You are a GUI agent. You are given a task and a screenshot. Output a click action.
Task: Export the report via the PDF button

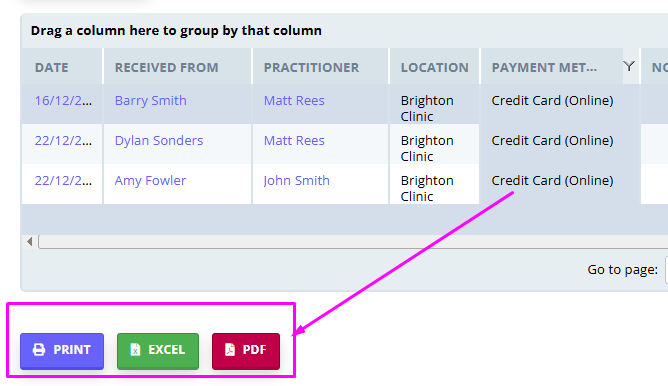[246, 351]
